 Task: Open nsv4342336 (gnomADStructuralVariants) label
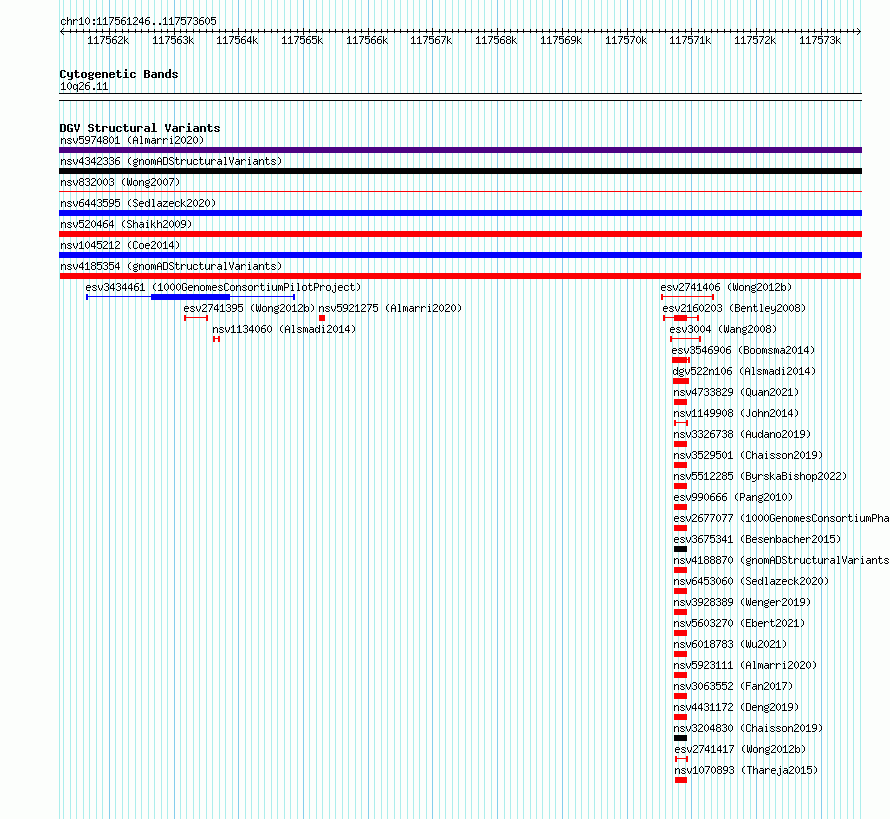[171, 161]
